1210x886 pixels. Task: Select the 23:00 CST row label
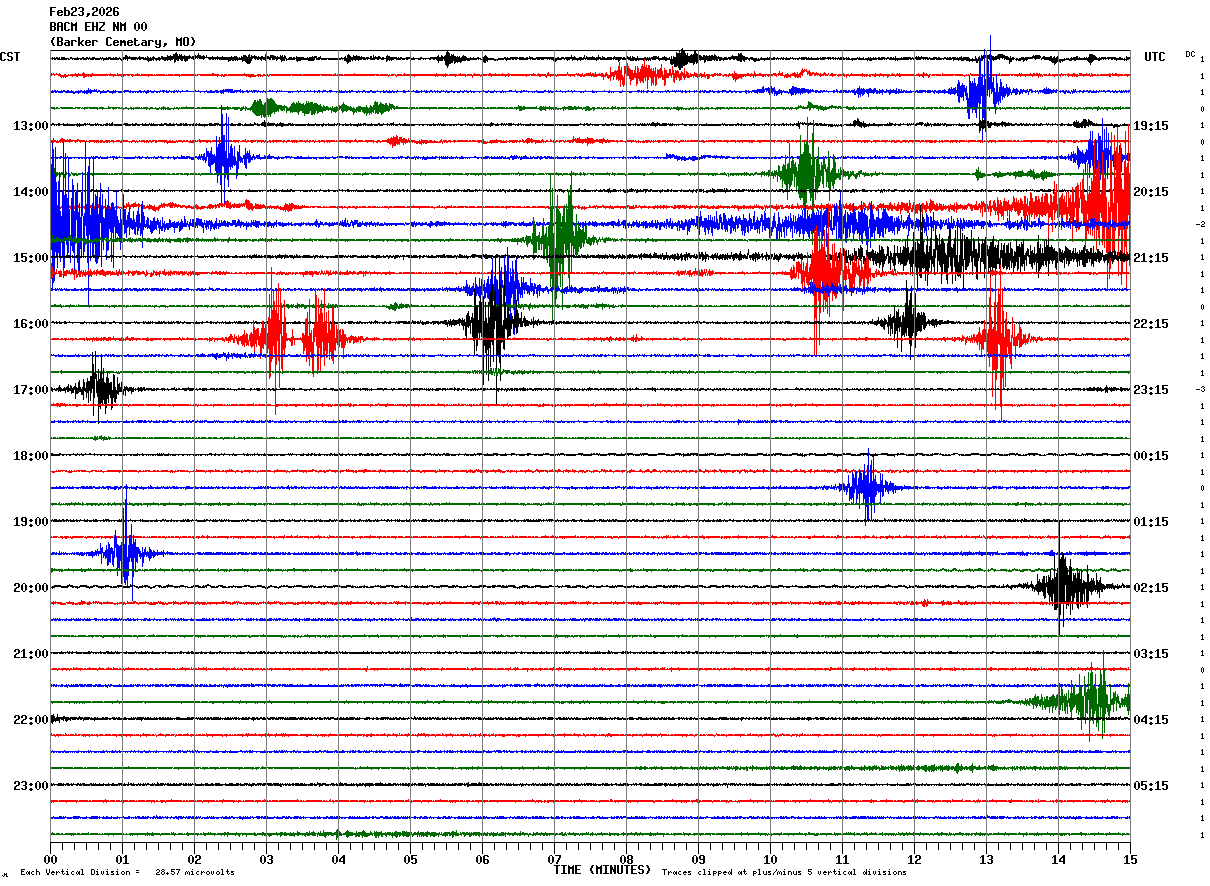coord(30,786)
